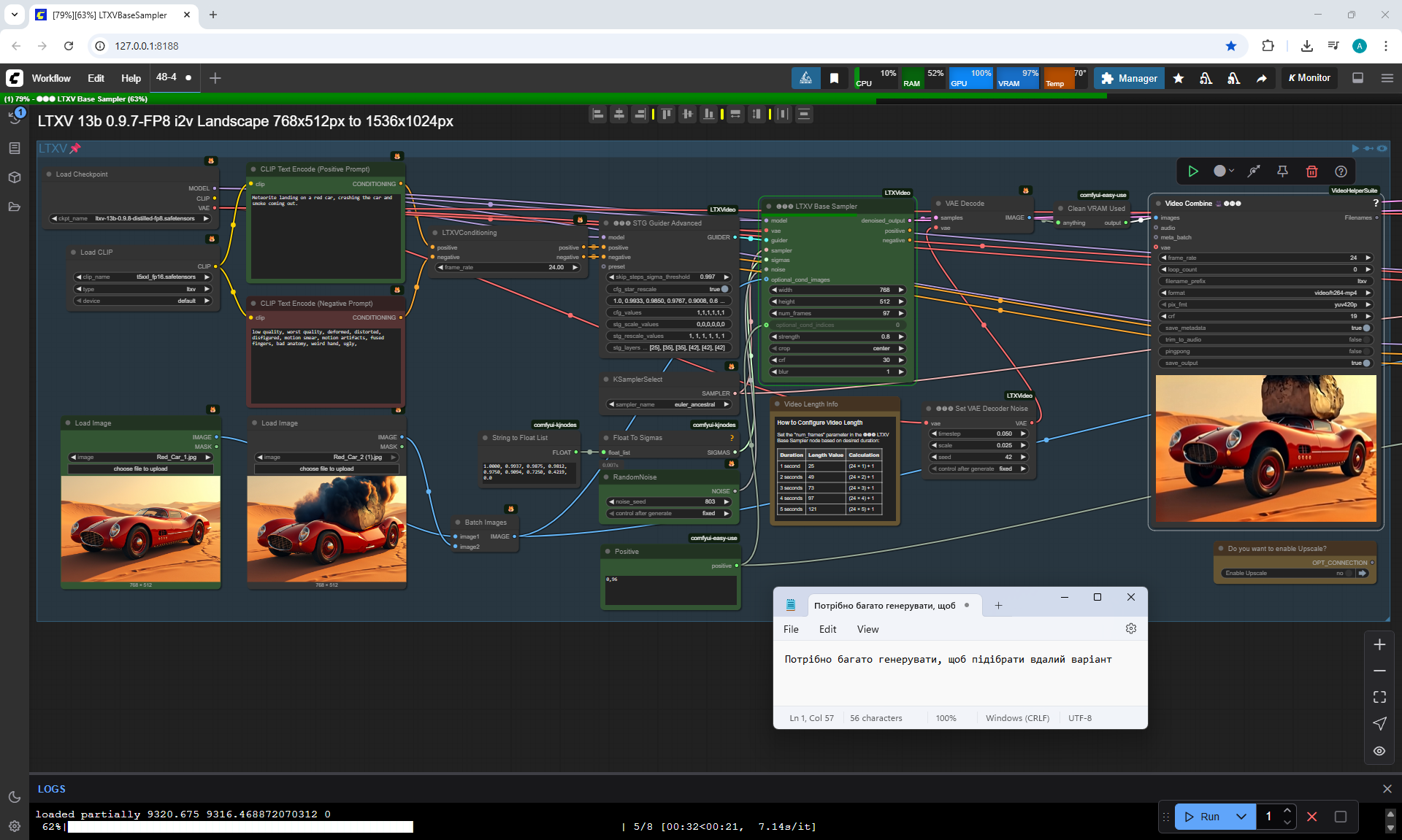Click fit view icon on canvas
This screenshot has width=1402, height=840.
(1379, 697)
